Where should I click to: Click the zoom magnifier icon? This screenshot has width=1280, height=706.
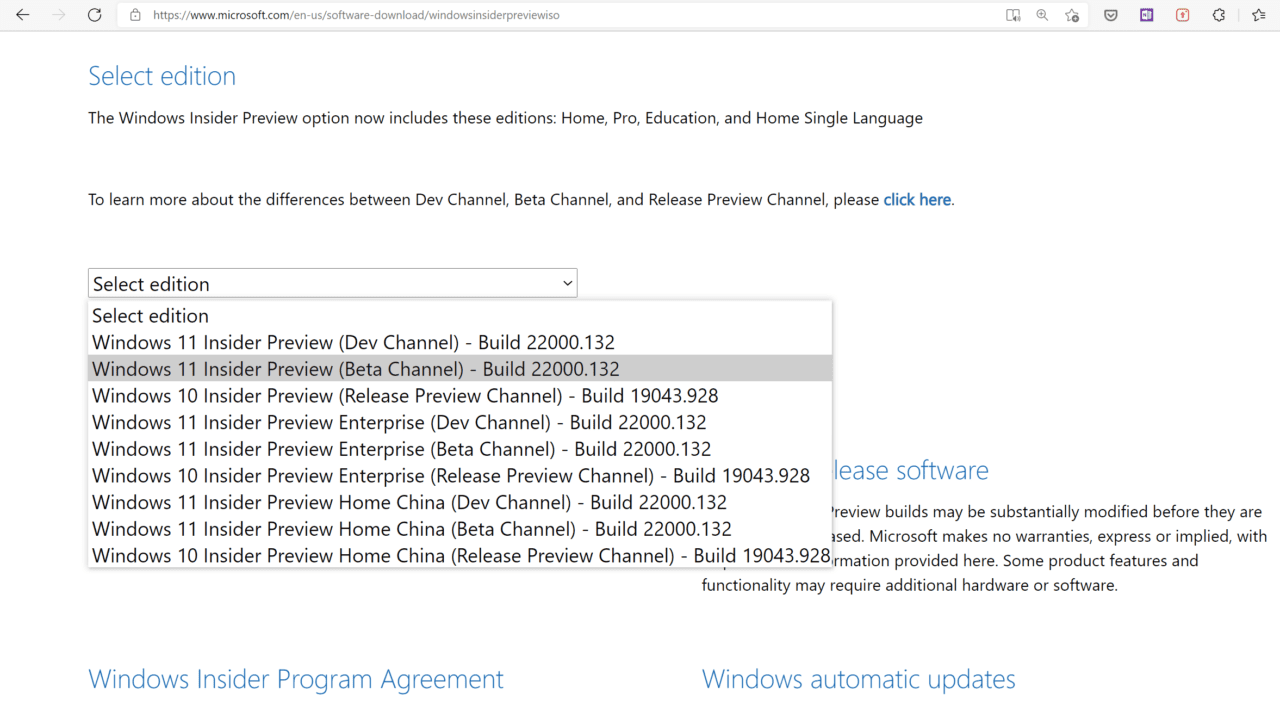pos(1042,15)
